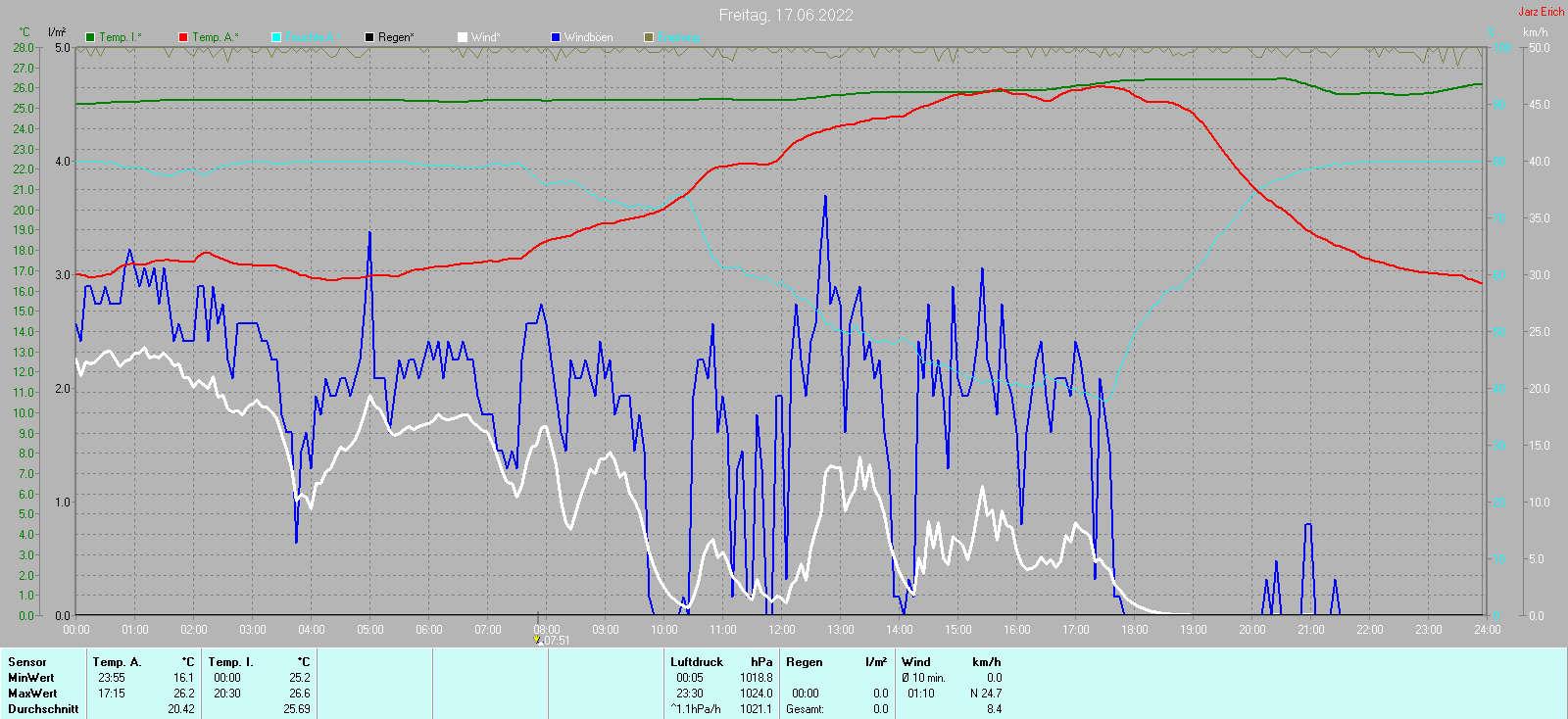Click the white Wind legend swatch
Viewport: 1568px width, 719px height.
pos(463,37)
